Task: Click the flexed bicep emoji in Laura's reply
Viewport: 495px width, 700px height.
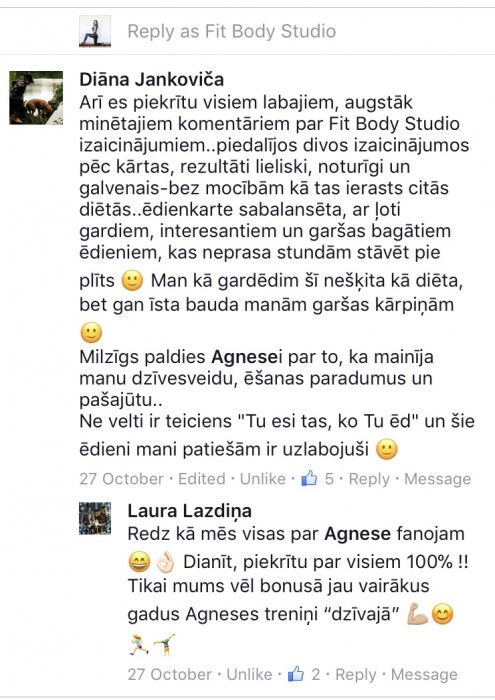Action: pos(417,614)
